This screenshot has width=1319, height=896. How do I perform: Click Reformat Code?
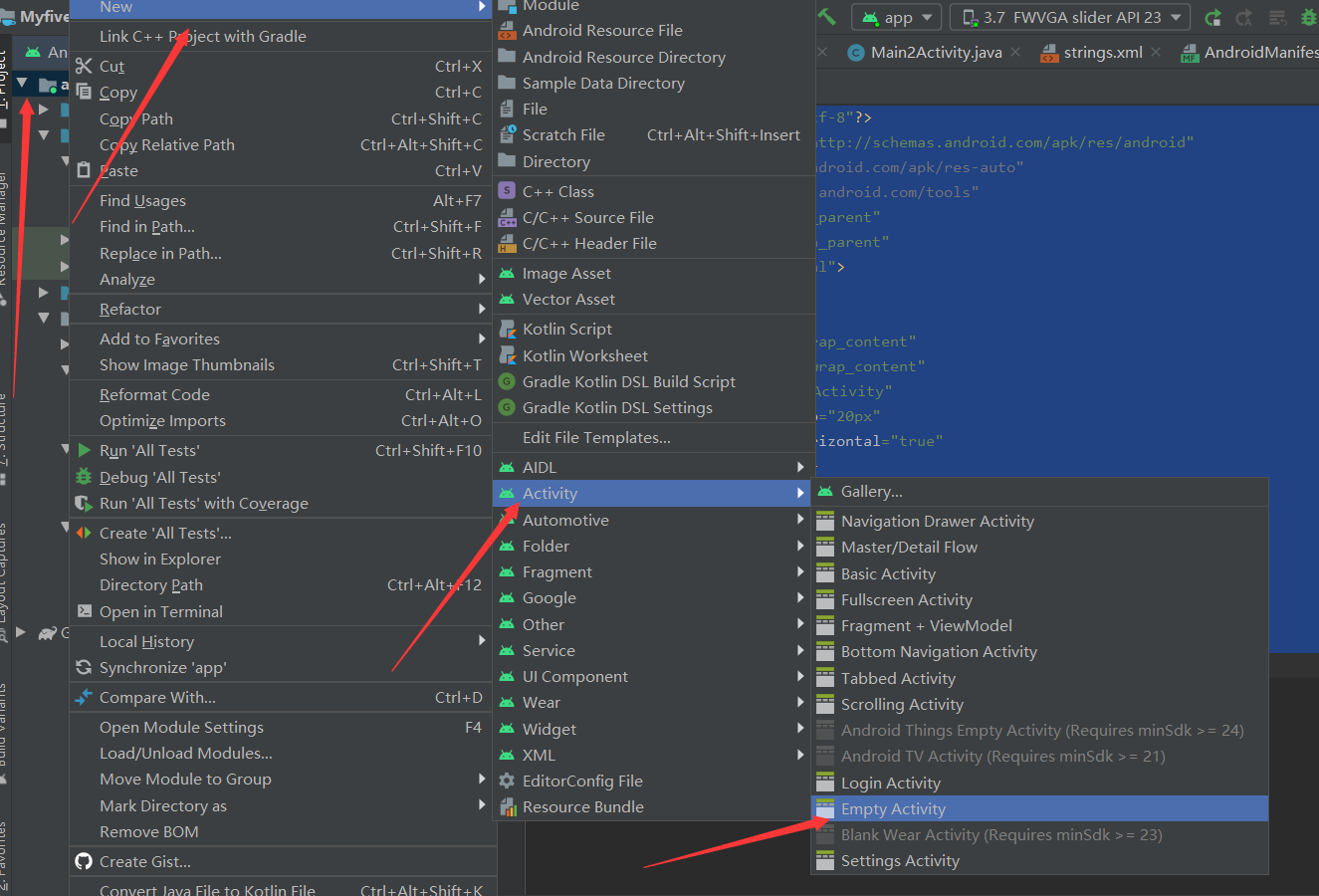pos(283,394)
